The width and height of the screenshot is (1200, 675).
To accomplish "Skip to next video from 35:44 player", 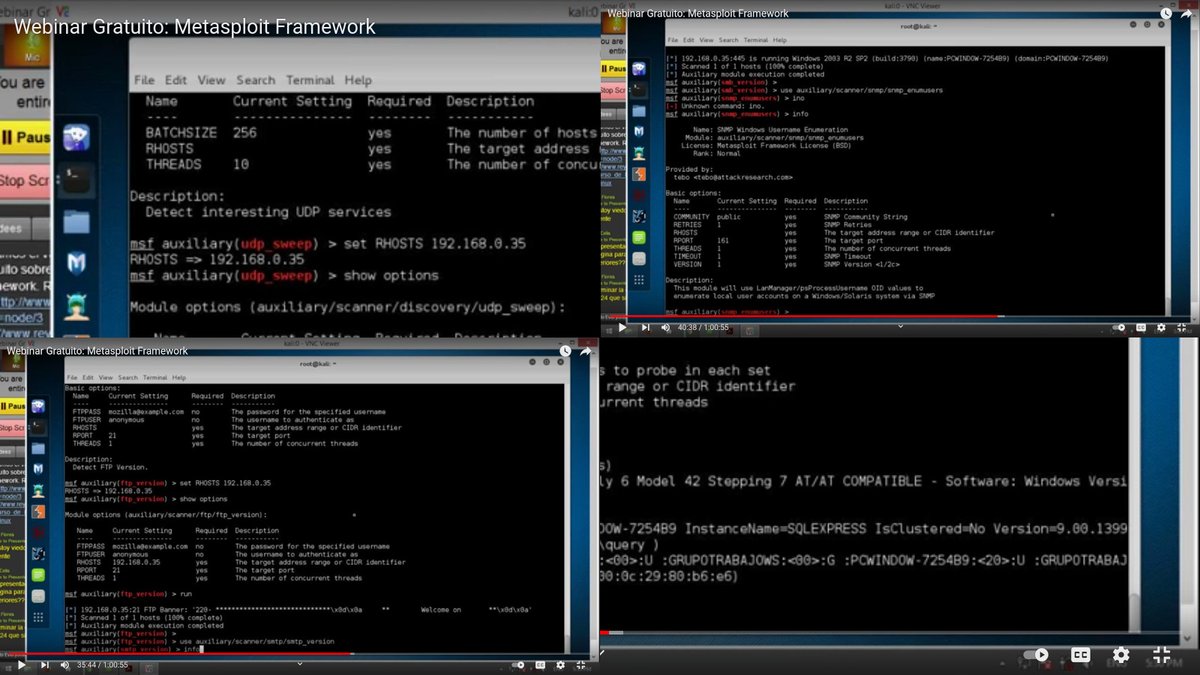I will [44, 664].
